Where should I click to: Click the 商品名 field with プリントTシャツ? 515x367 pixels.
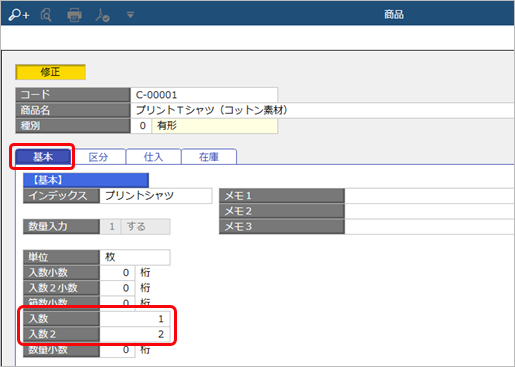[322, 110]
